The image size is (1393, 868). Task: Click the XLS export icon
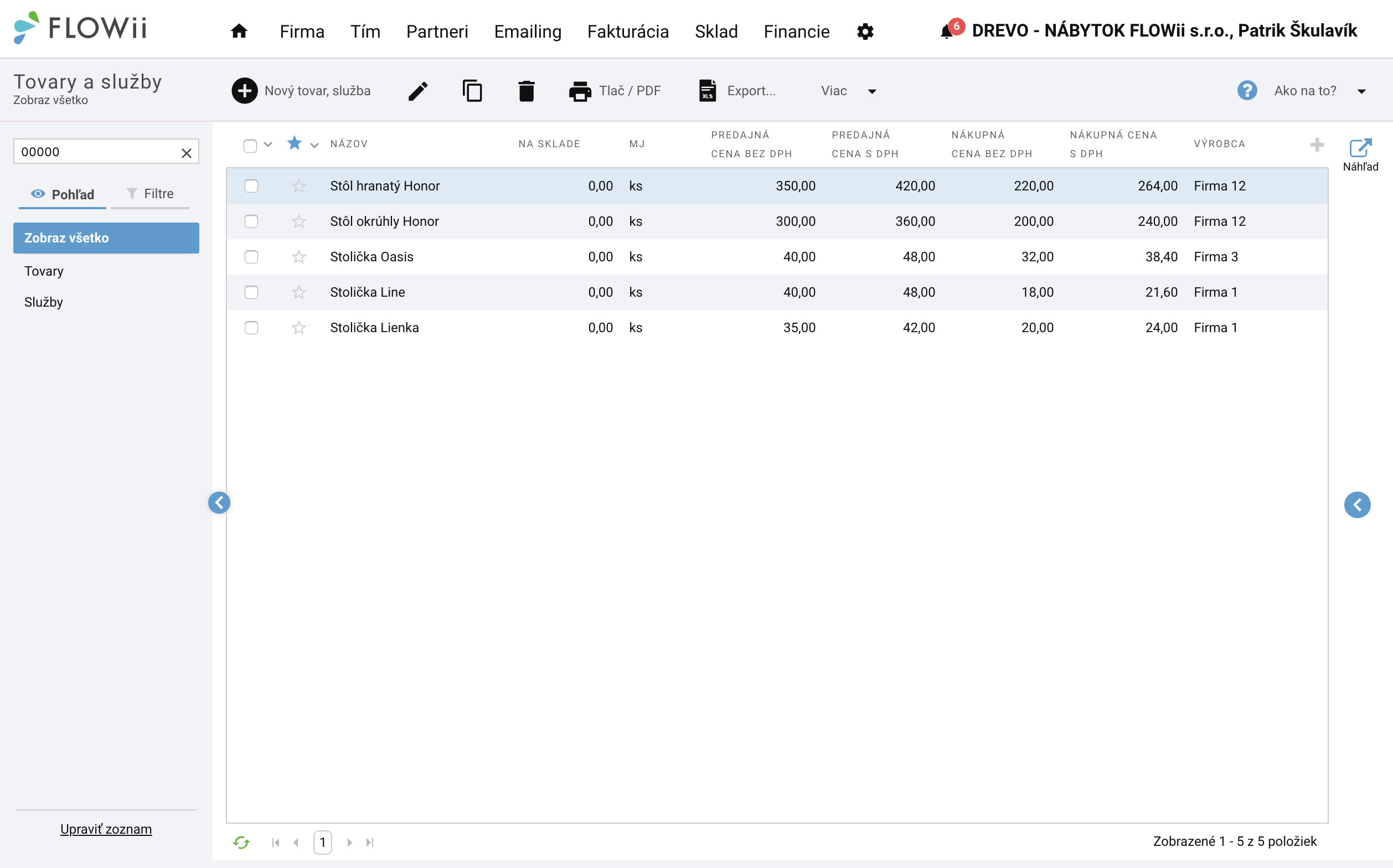click(x=708, y=91)
